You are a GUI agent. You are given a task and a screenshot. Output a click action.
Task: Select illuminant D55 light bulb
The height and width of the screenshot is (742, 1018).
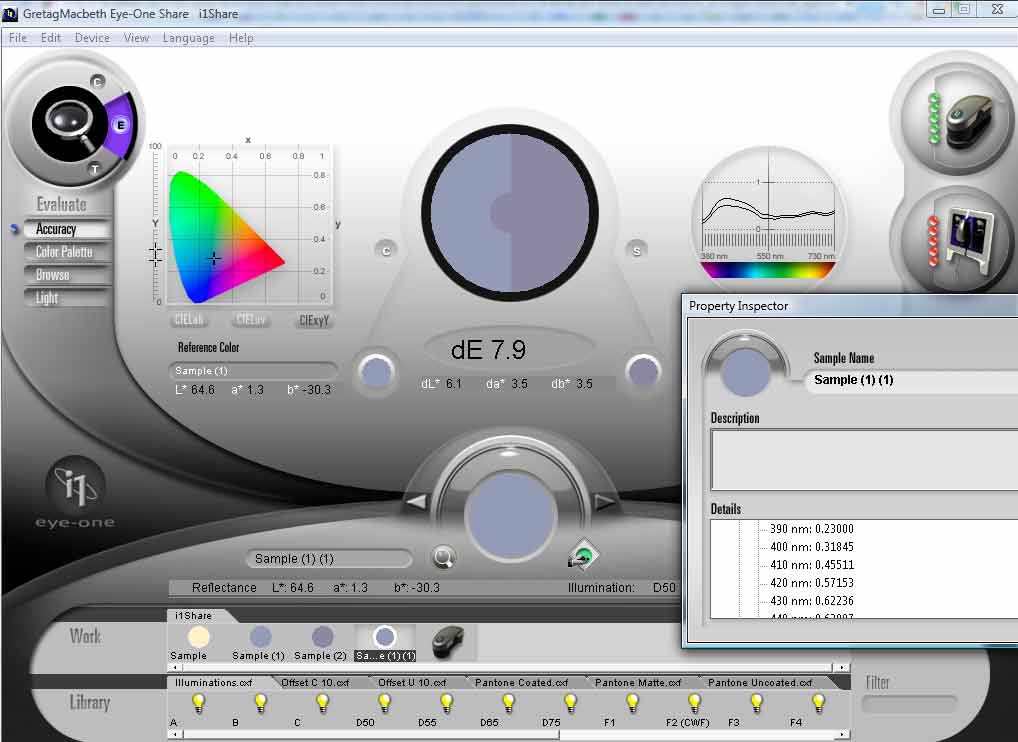tap(446, 702)
